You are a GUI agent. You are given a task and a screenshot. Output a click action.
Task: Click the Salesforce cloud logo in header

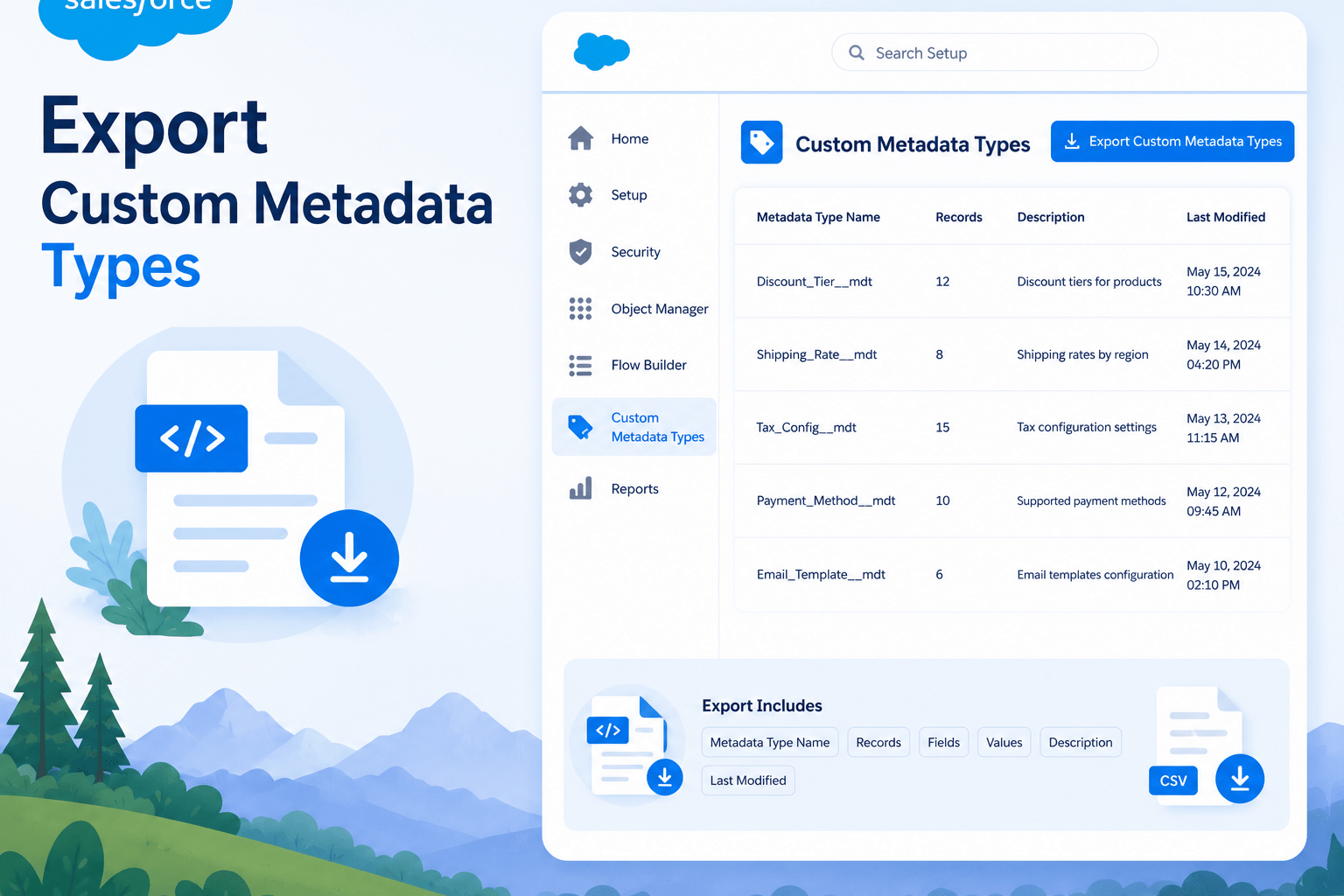[x=601, y=52]
